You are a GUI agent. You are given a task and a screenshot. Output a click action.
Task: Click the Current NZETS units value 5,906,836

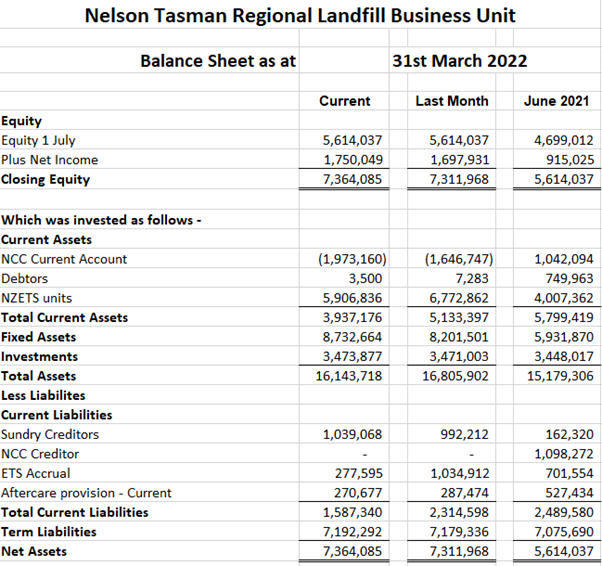[352, 298]
